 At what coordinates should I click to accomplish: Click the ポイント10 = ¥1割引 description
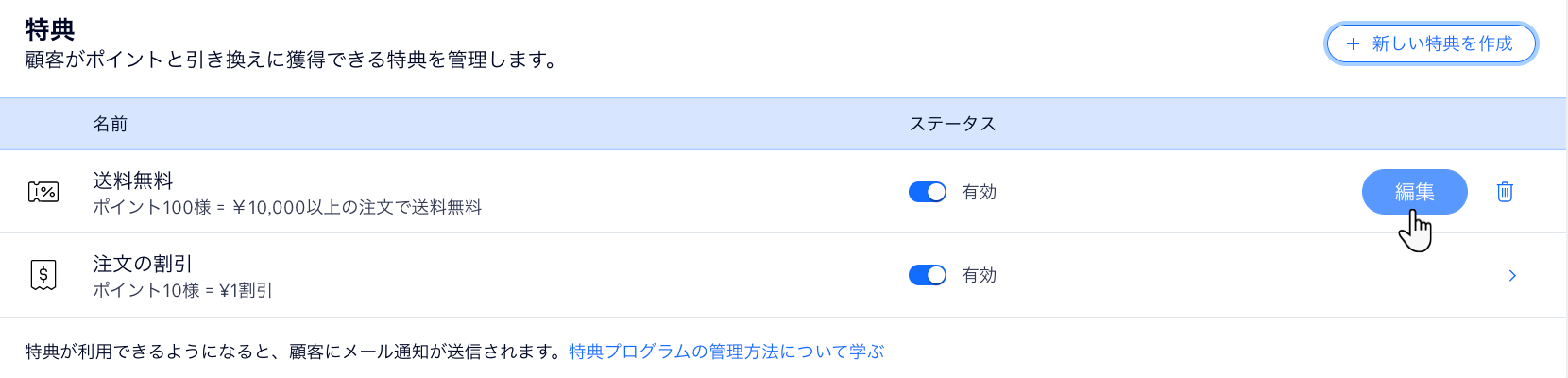click(x=182, y=290)
